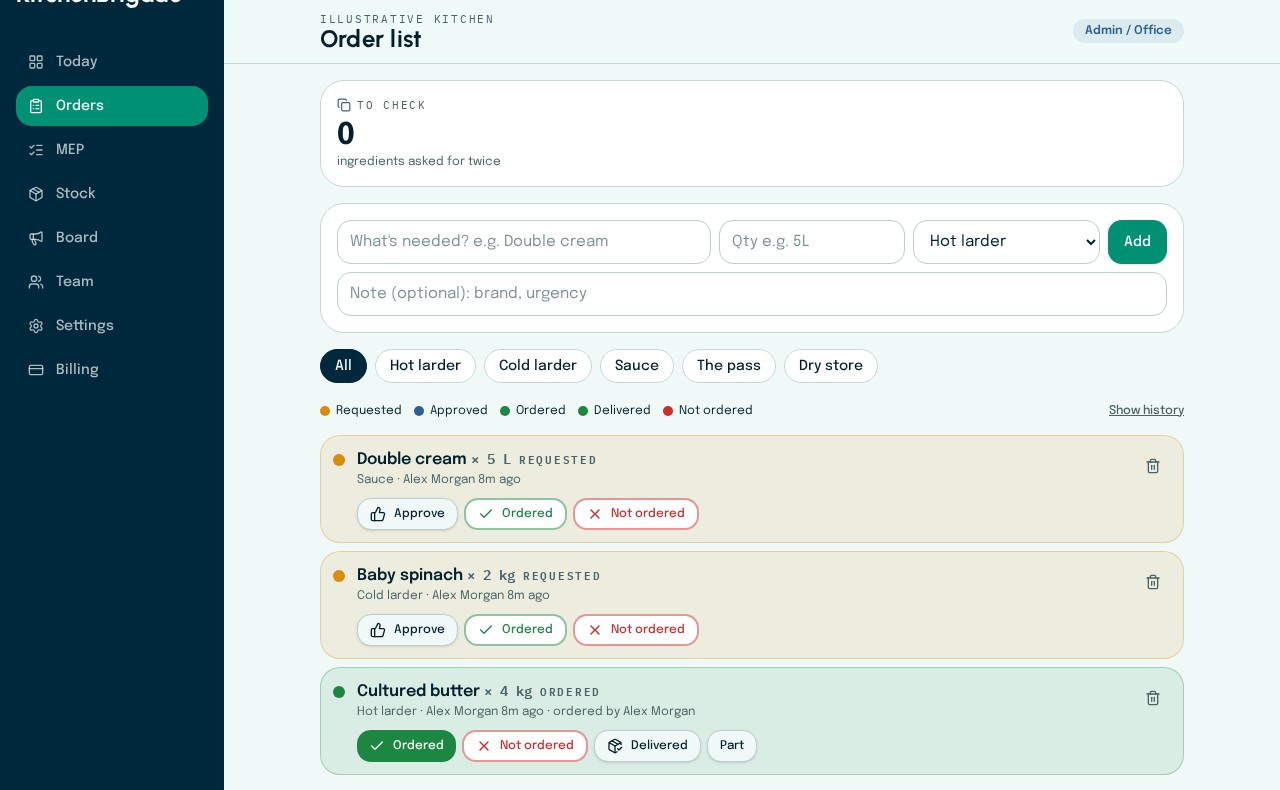Image resolution: width=1280 pixels, height=790 pixels.
Task: Mark Cultured butter as Delivered
Action: tap(647, 746)
